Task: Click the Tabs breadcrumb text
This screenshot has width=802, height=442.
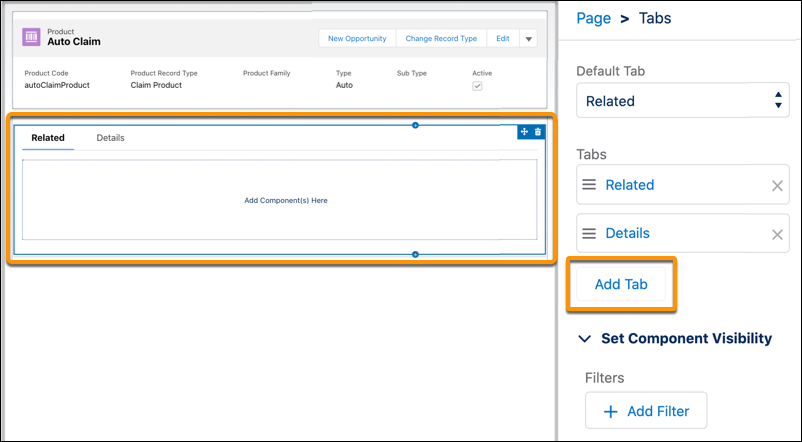Action: [655, 18]
